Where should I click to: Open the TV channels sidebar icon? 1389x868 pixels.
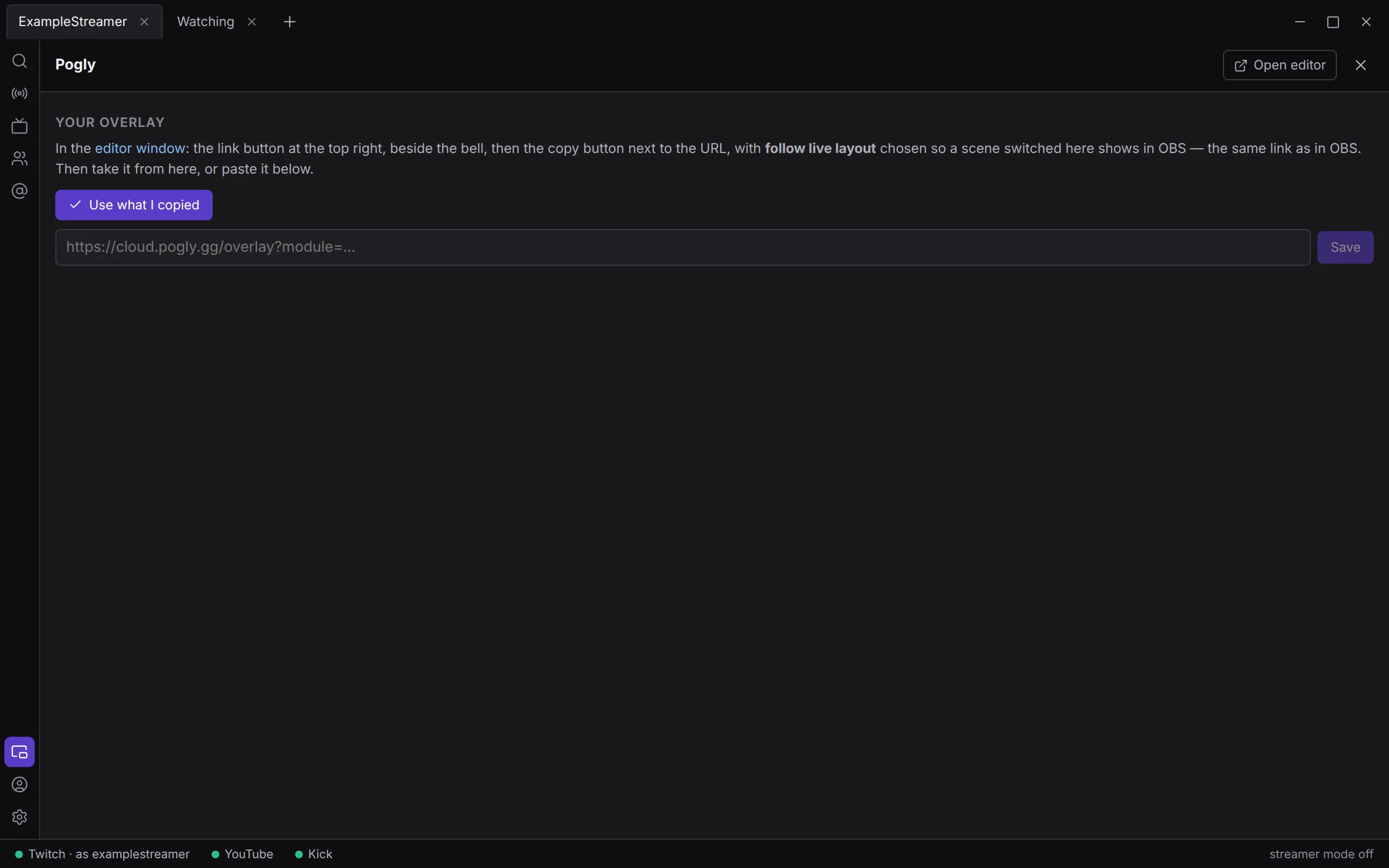(20, 126)
